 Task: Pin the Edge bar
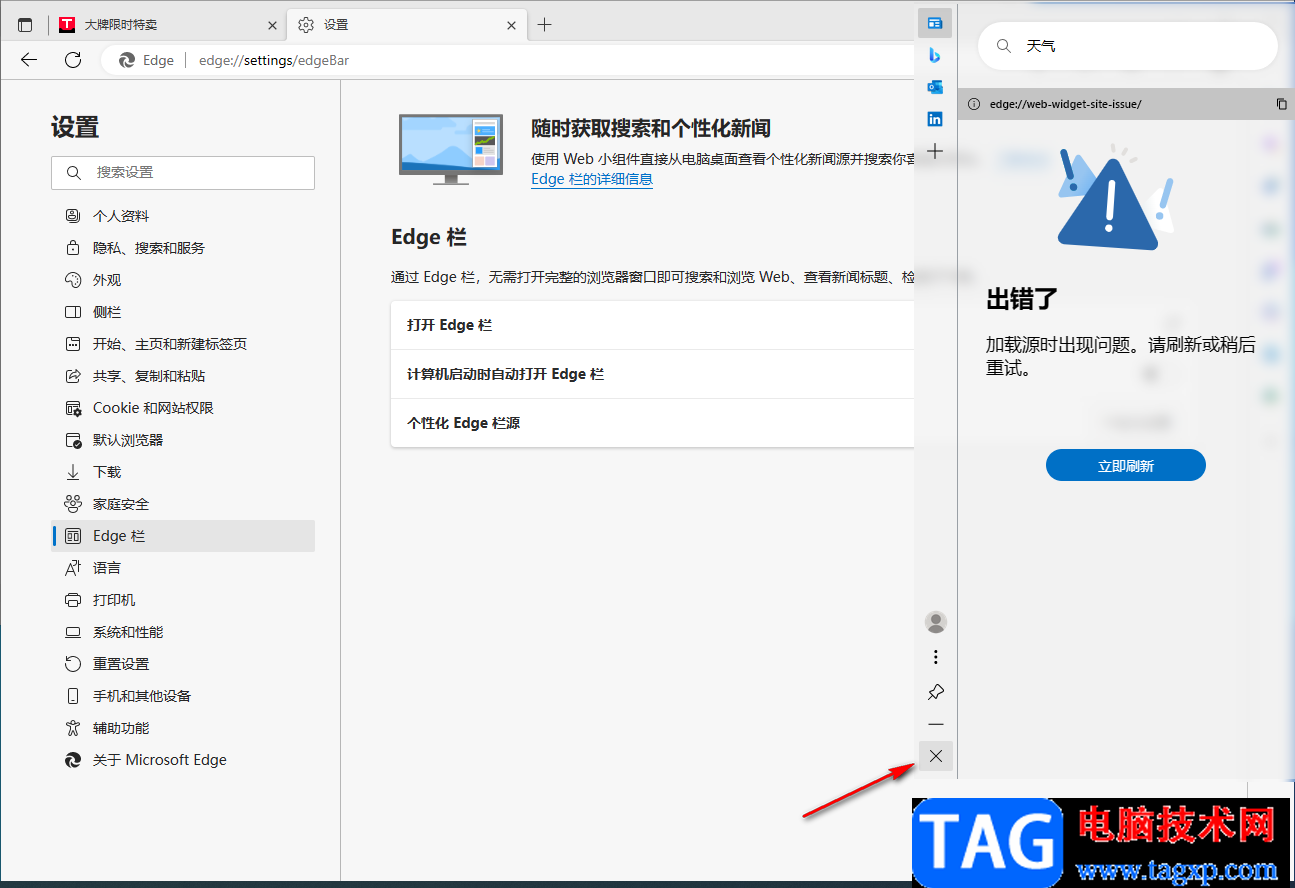coord(936,692)
